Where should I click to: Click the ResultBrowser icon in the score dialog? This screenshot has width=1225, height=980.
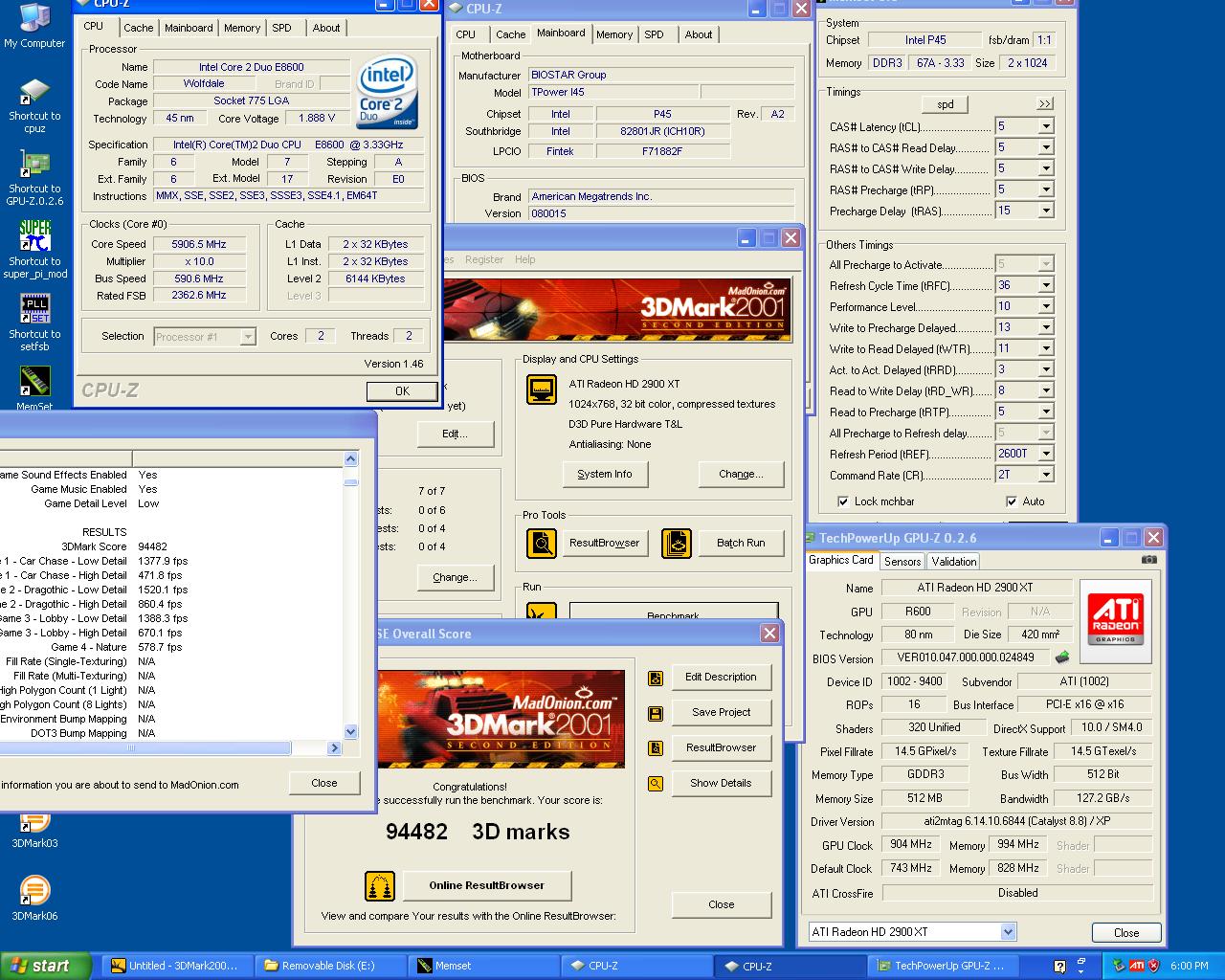click(x=656, y=748)
